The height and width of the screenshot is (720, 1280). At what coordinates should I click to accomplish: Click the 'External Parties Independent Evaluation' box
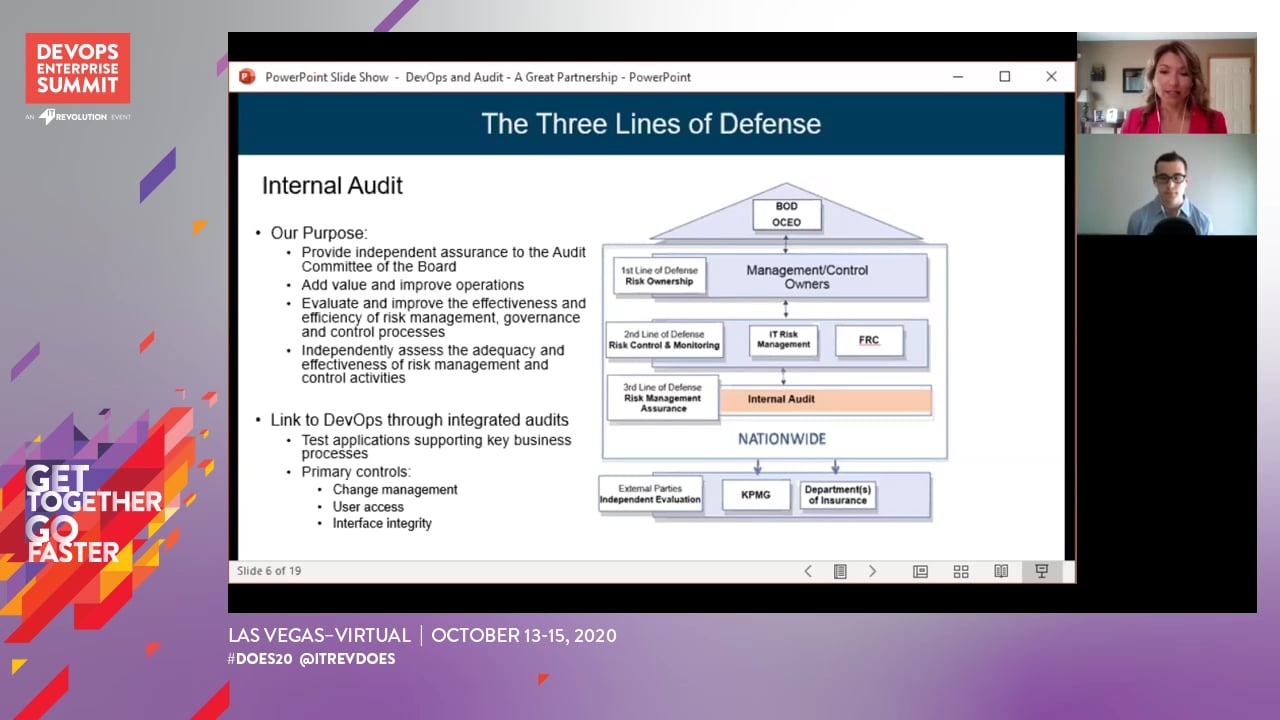650,494
